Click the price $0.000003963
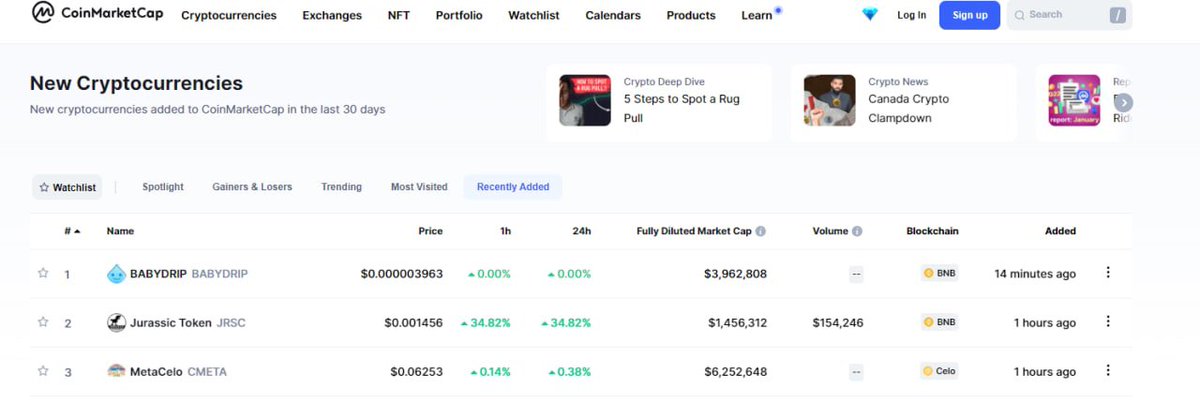 402,273
